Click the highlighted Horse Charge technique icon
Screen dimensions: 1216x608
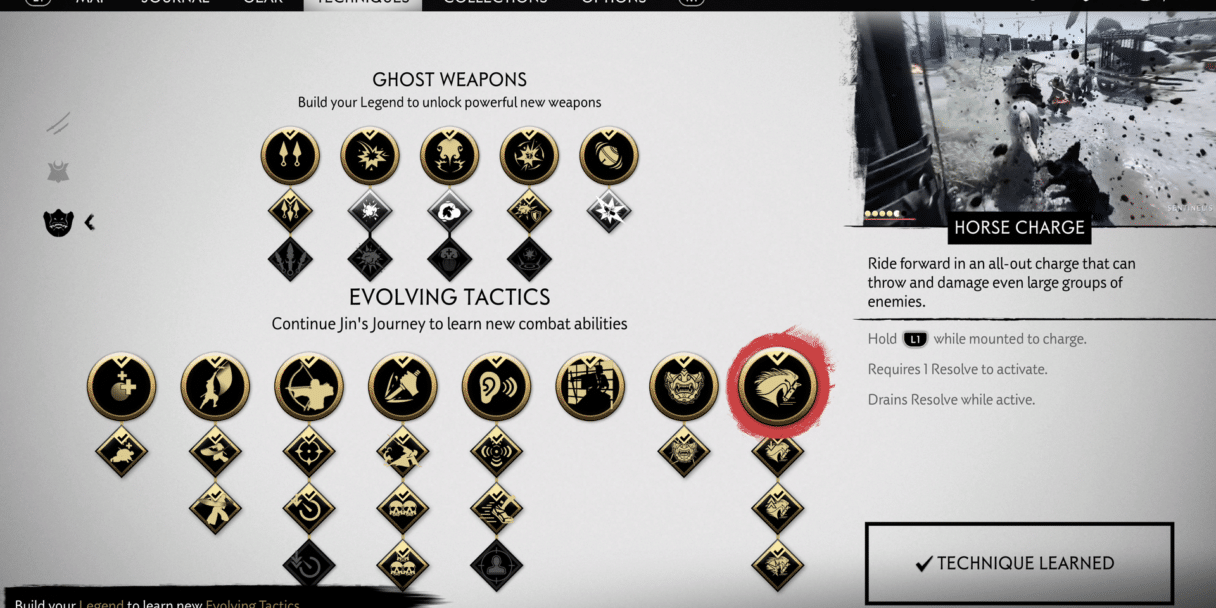pos(777,386)
